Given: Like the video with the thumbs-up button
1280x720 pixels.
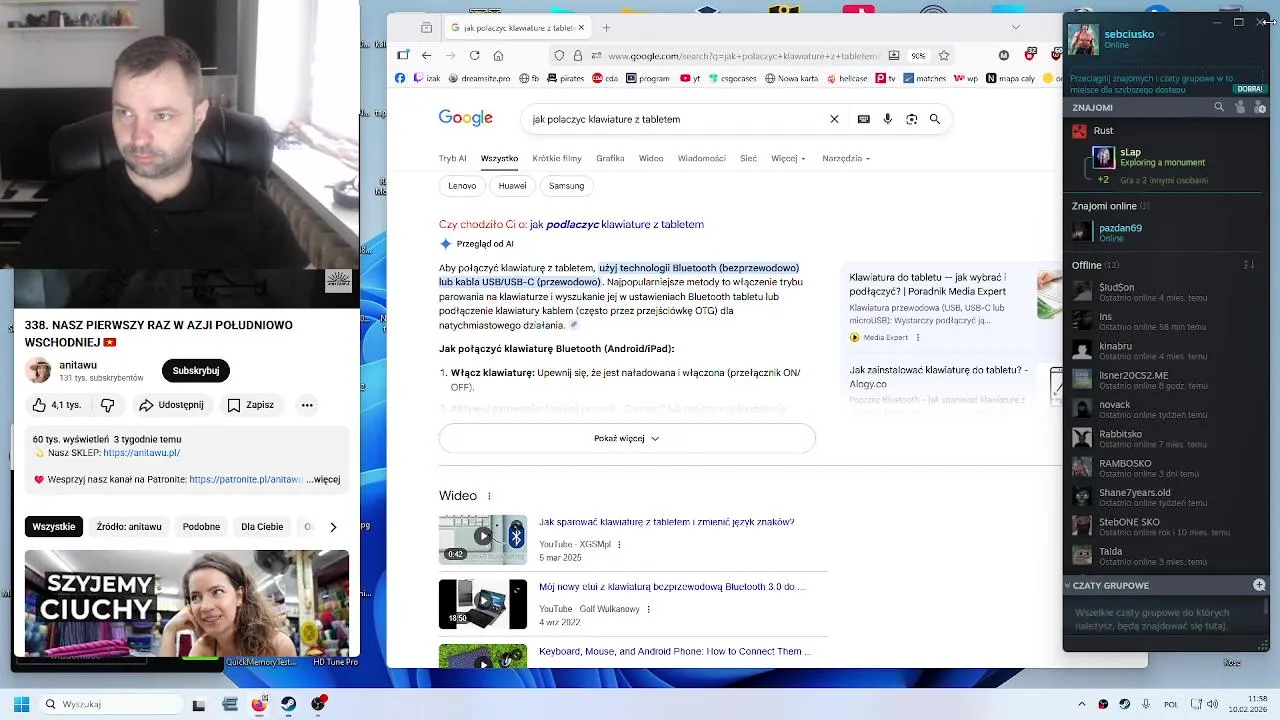Looking at the screenshot, I should point(56,405).
